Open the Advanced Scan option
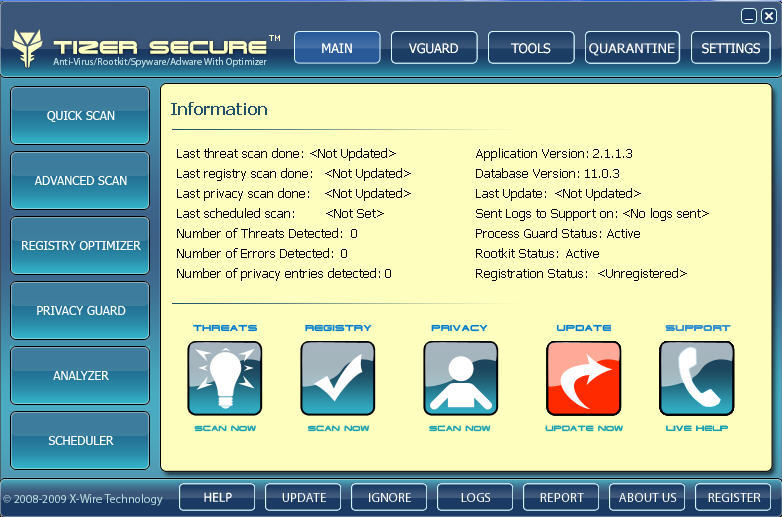Screen dimensions: 782x517 coord(80,181)
